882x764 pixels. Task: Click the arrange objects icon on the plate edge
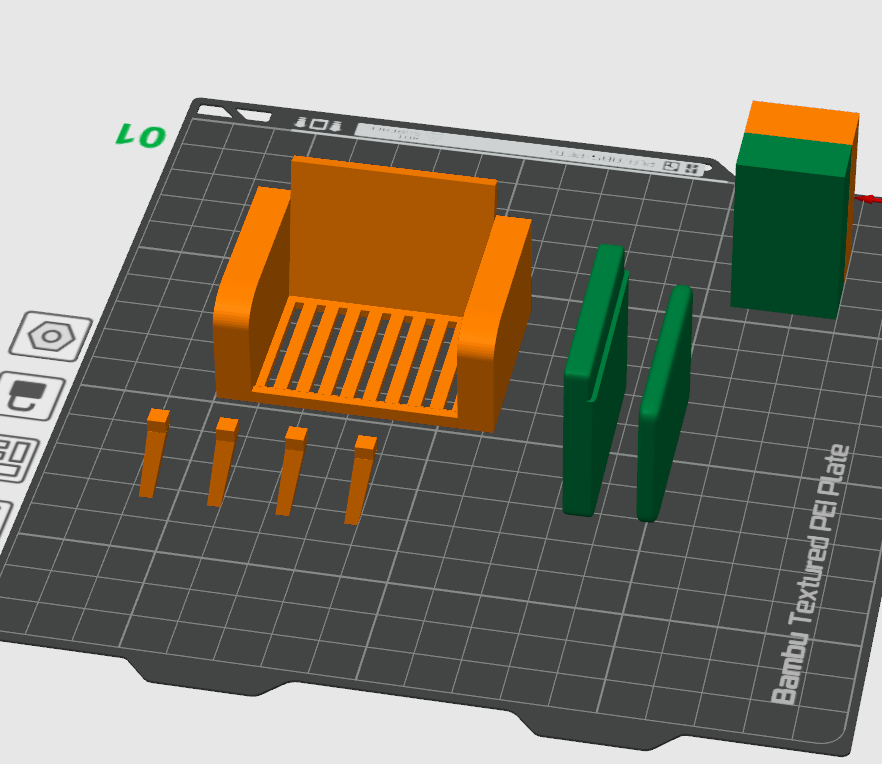pyautogui.click(x=16, y=457)
